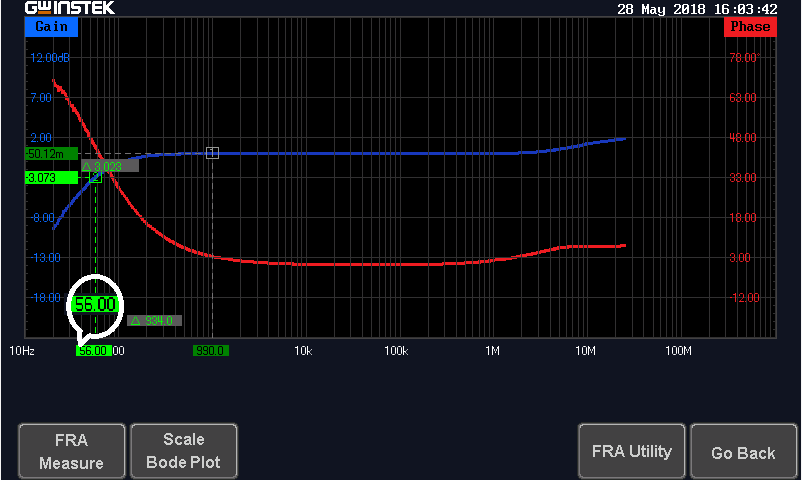This screenshot has width=802, height=480.
Task: Click the 930.0 cursor frequency label
Action: pyautogui.click(x=211, y=351)
